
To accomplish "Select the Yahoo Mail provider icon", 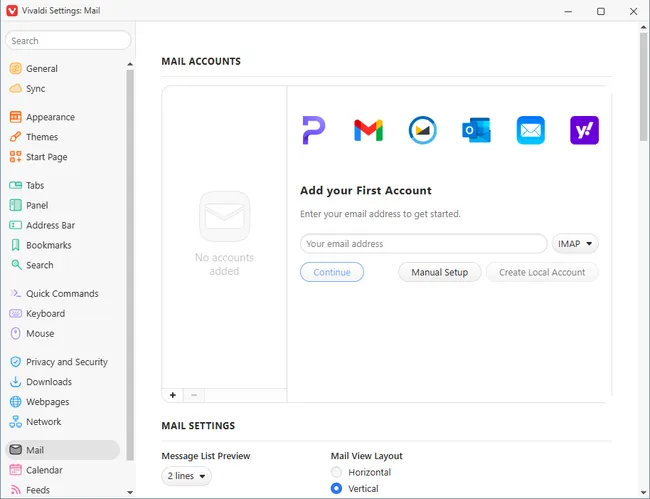I will pyautogui.click(x=584, y=130).
